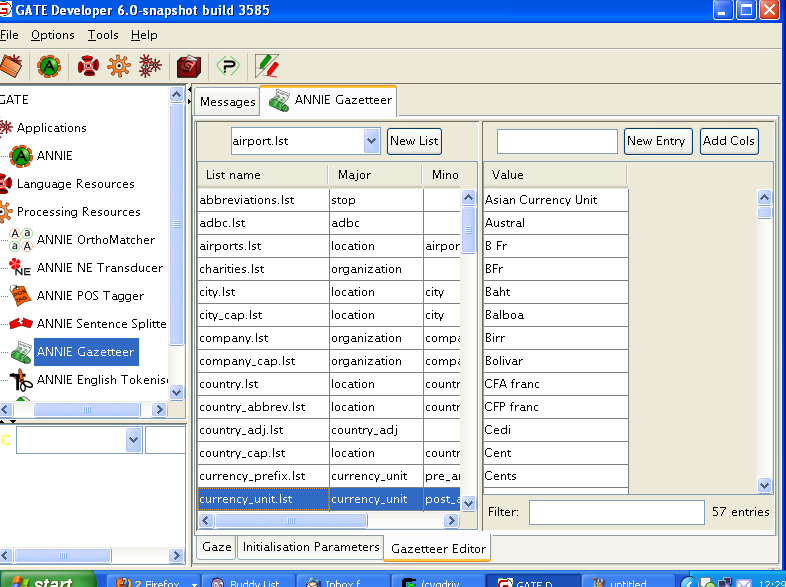The width and height of the screenshot is (786, 587).
Task: Click the Filter text field
Action: (617, 512)
